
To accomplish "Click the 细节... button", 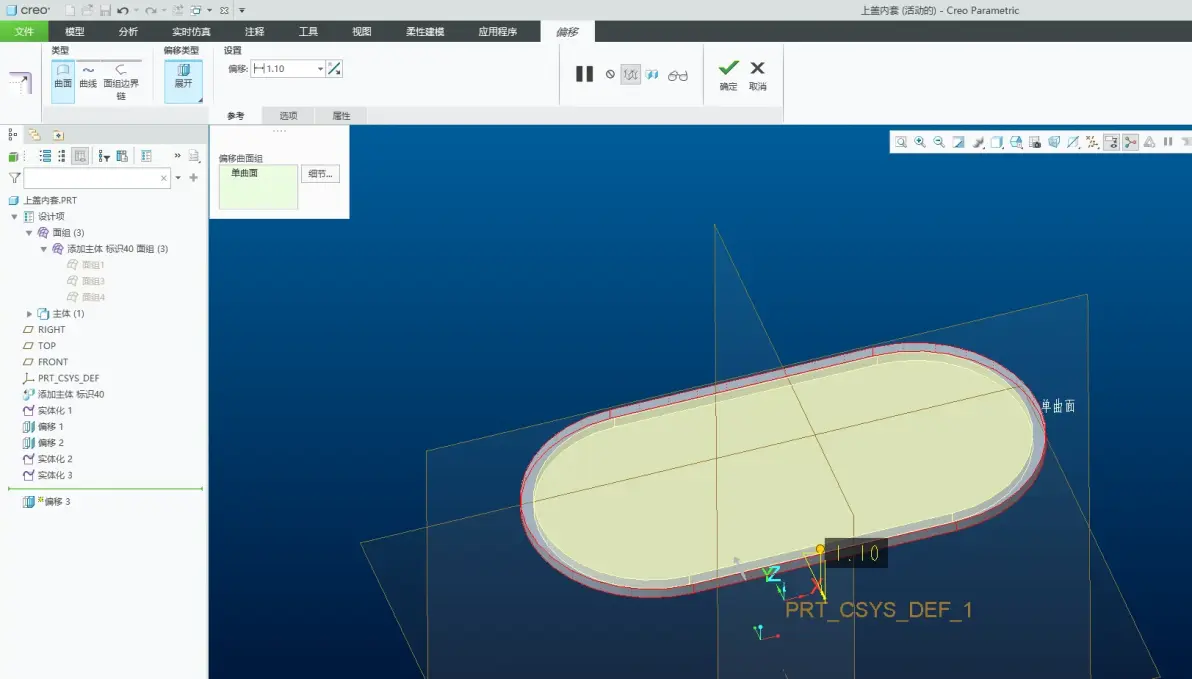I will [x=320, y=174].
